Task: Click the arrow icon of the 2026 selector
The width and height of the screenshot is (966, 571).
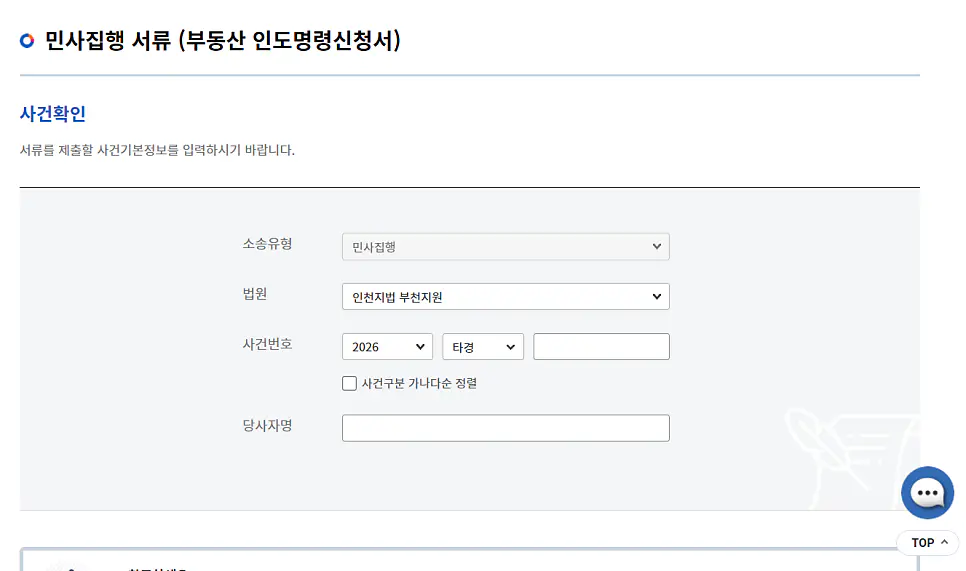Action: pos(420,347)
